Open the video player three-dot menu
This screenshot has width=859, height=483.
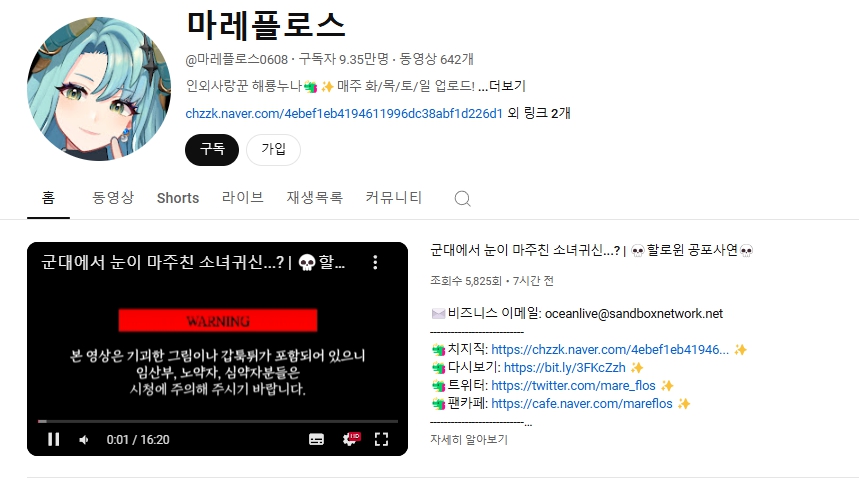click(x=375, y=262)
